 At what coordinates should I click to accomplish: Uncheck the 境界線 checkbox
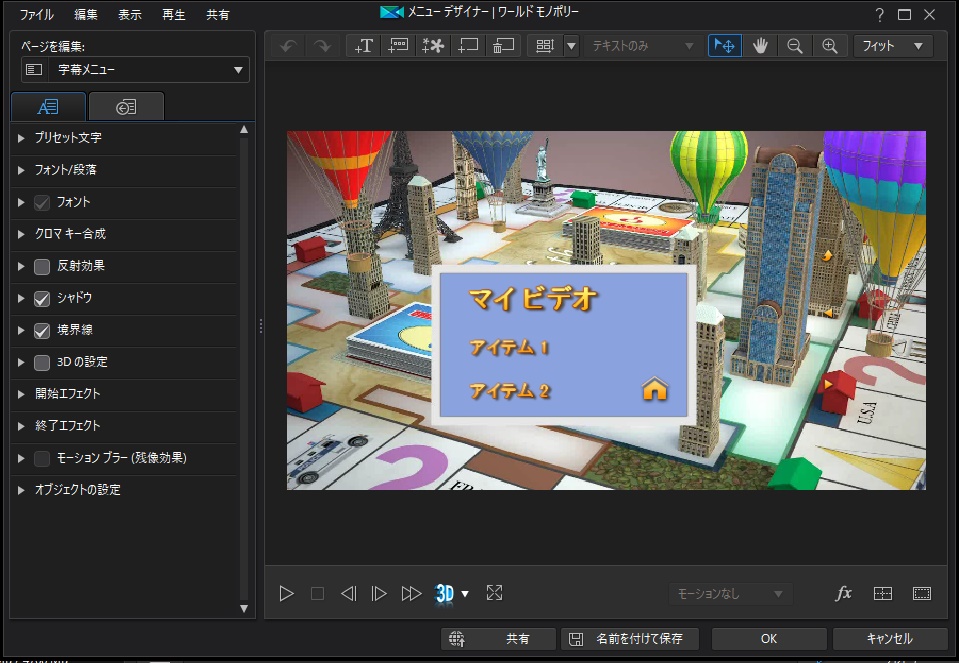(42, 330)
